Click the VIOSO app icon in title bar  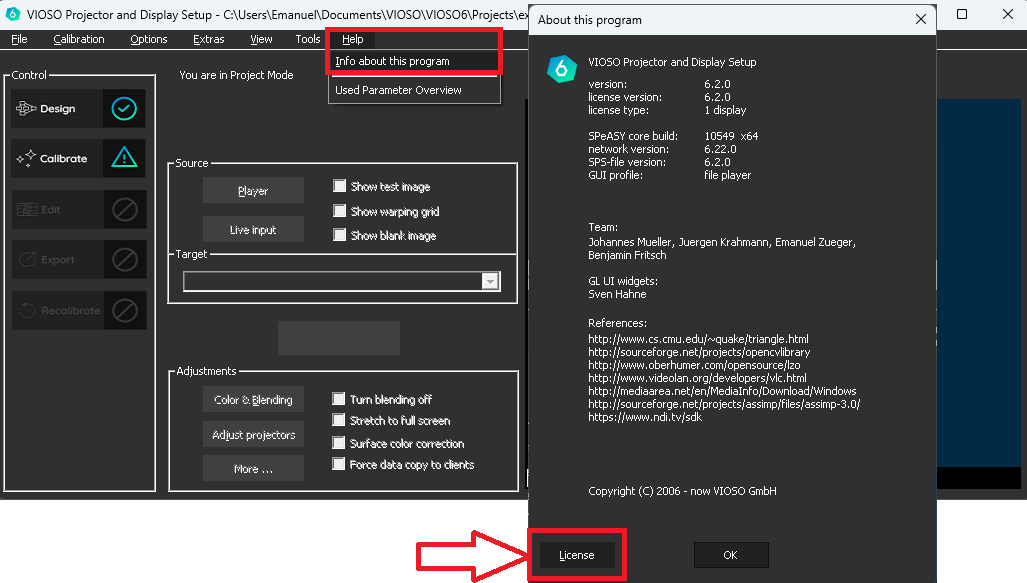[13, 15]
